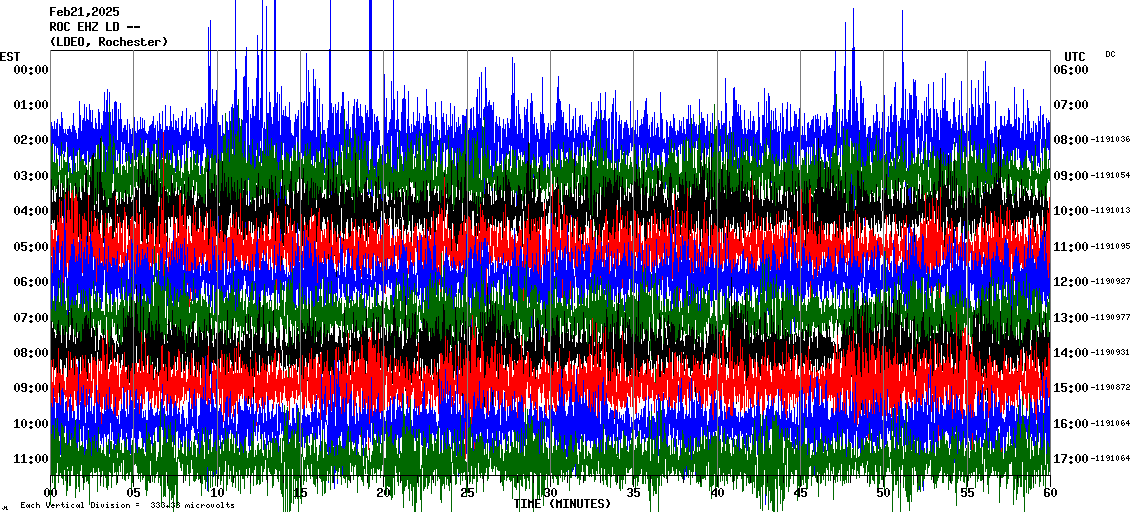The image size is (1130, 519).
Task: Select the 00:00 EST row label
Action: 31,70
